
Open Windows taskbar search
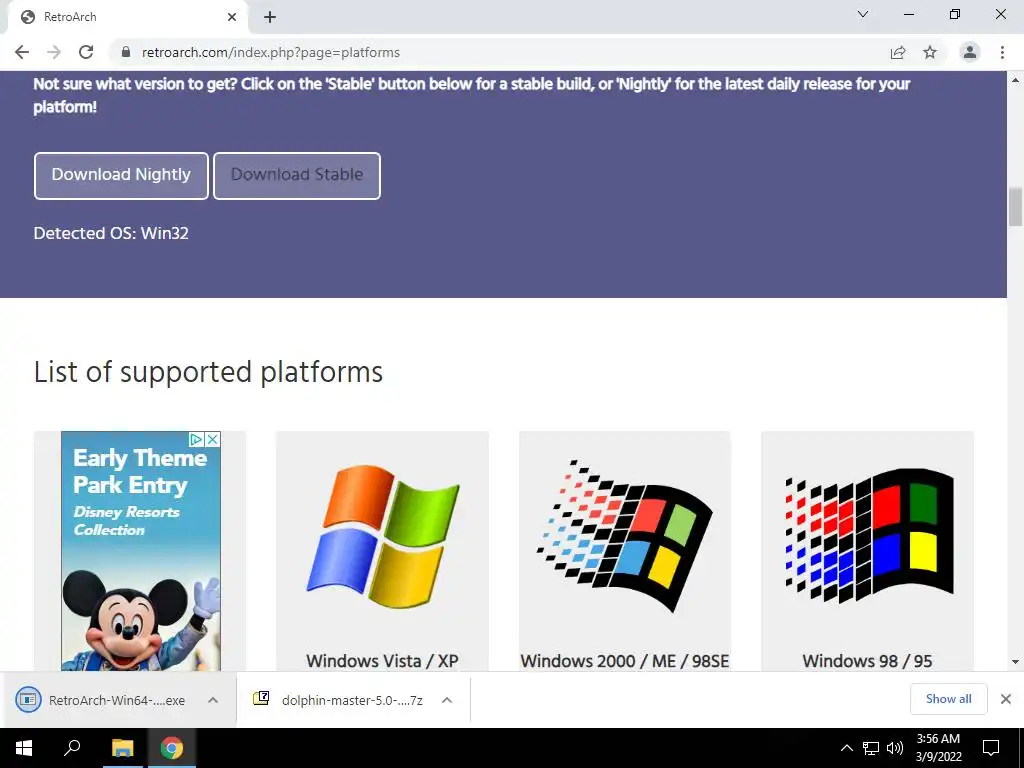(72, 748)
